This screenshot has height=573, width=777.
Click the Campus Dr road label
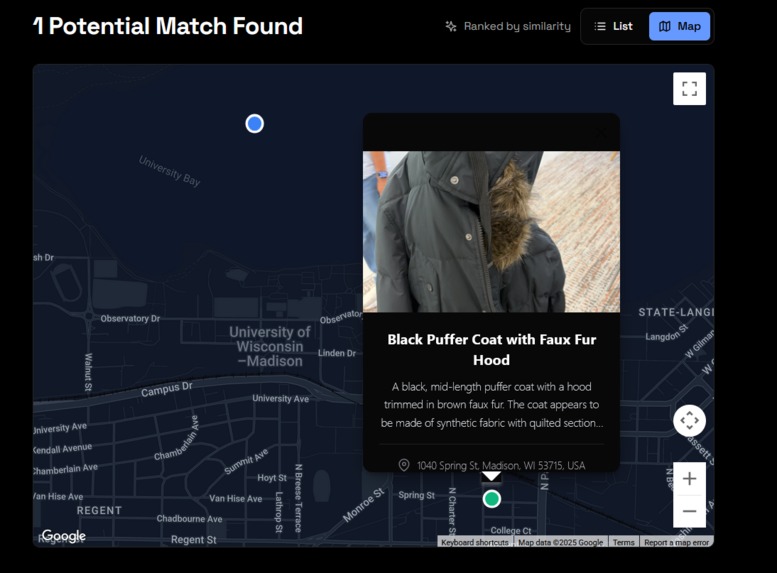coord(166,389)
